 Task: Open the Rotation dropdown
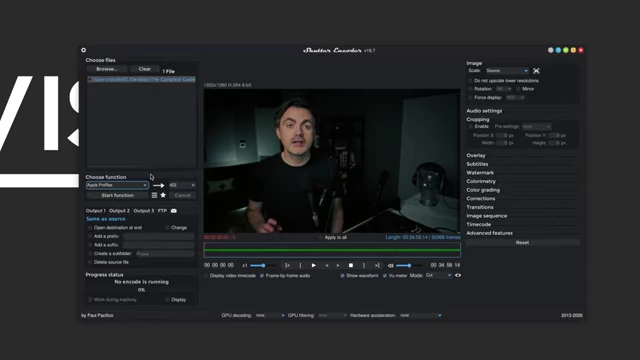[504, 89]
